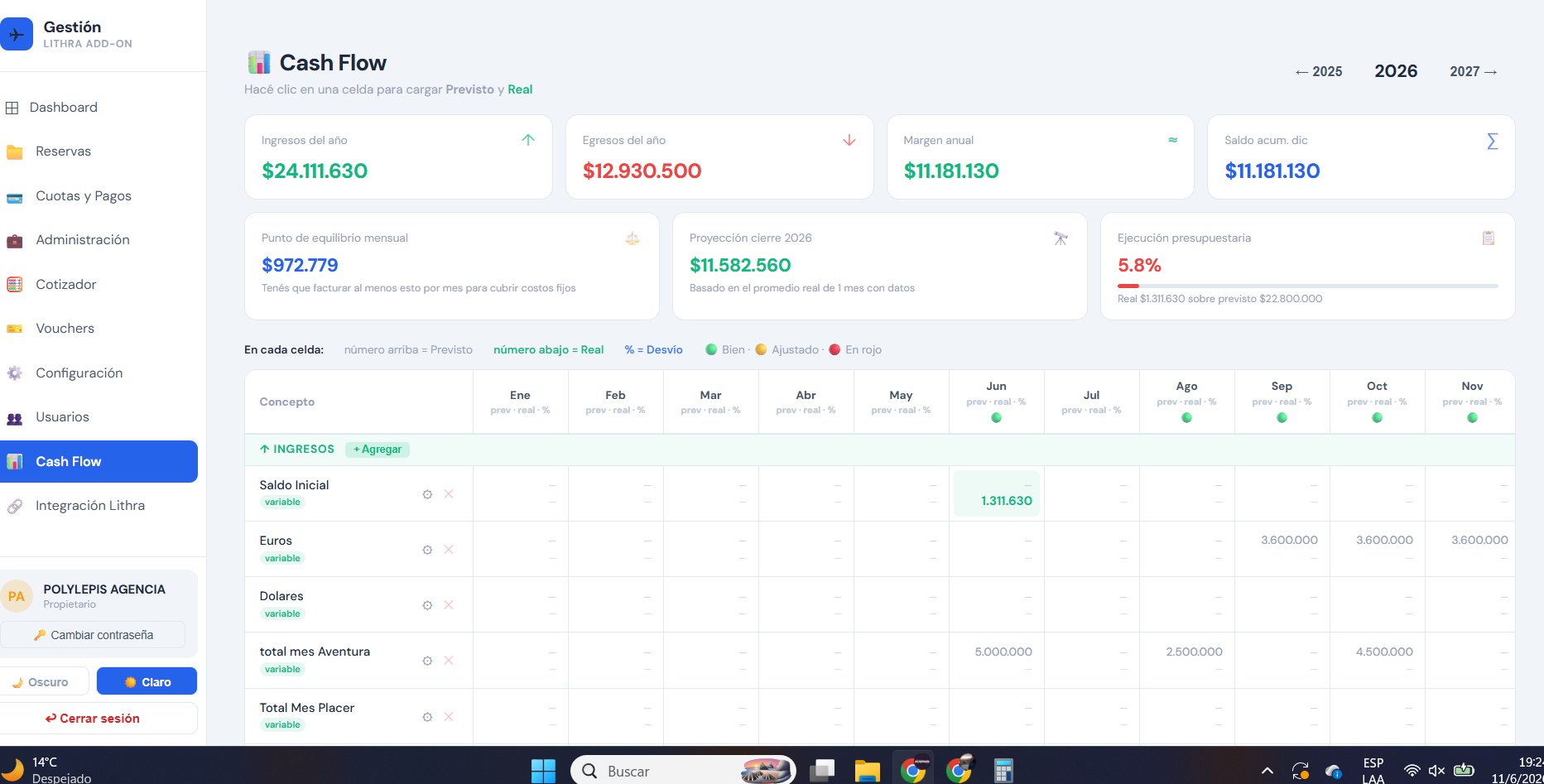1544x784 pixels.
Task: Click the sigma icon on Saldo acum. dic card
Action: click(x=1492, y=141)
